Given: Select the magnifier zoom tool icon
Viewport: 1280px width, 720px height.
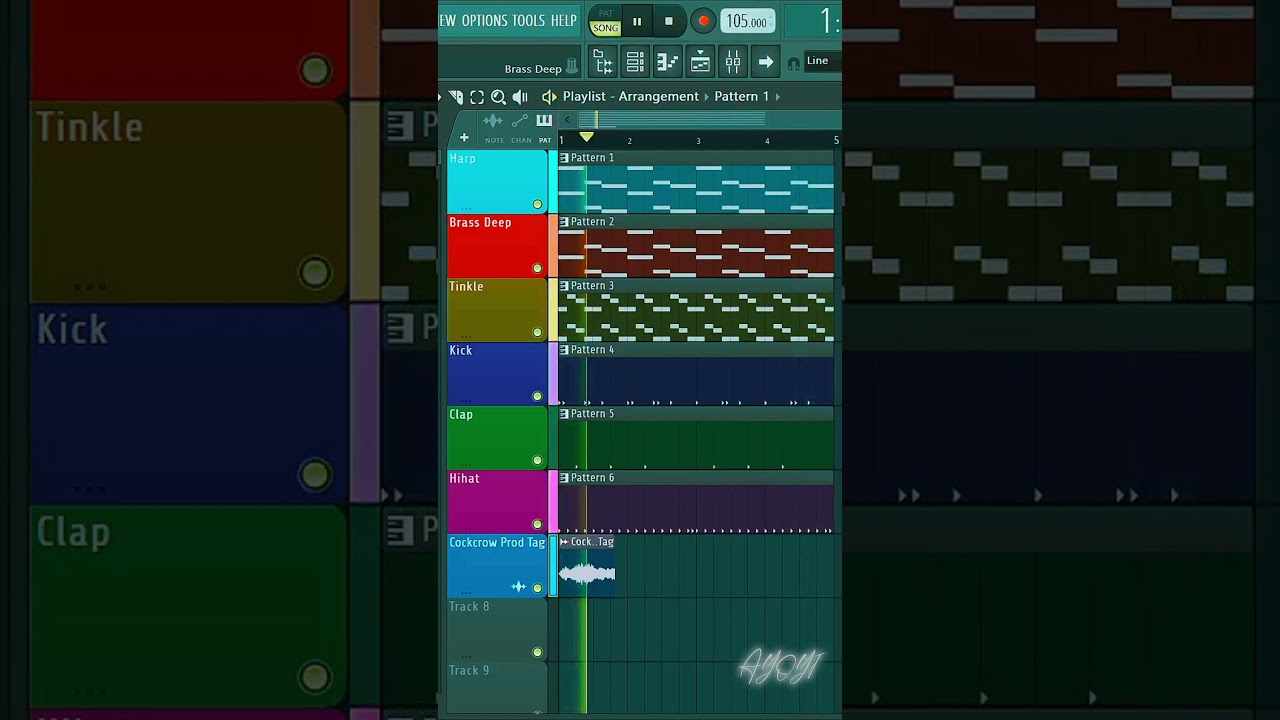Looking at the screenshot, I should [x=498, y=97].
